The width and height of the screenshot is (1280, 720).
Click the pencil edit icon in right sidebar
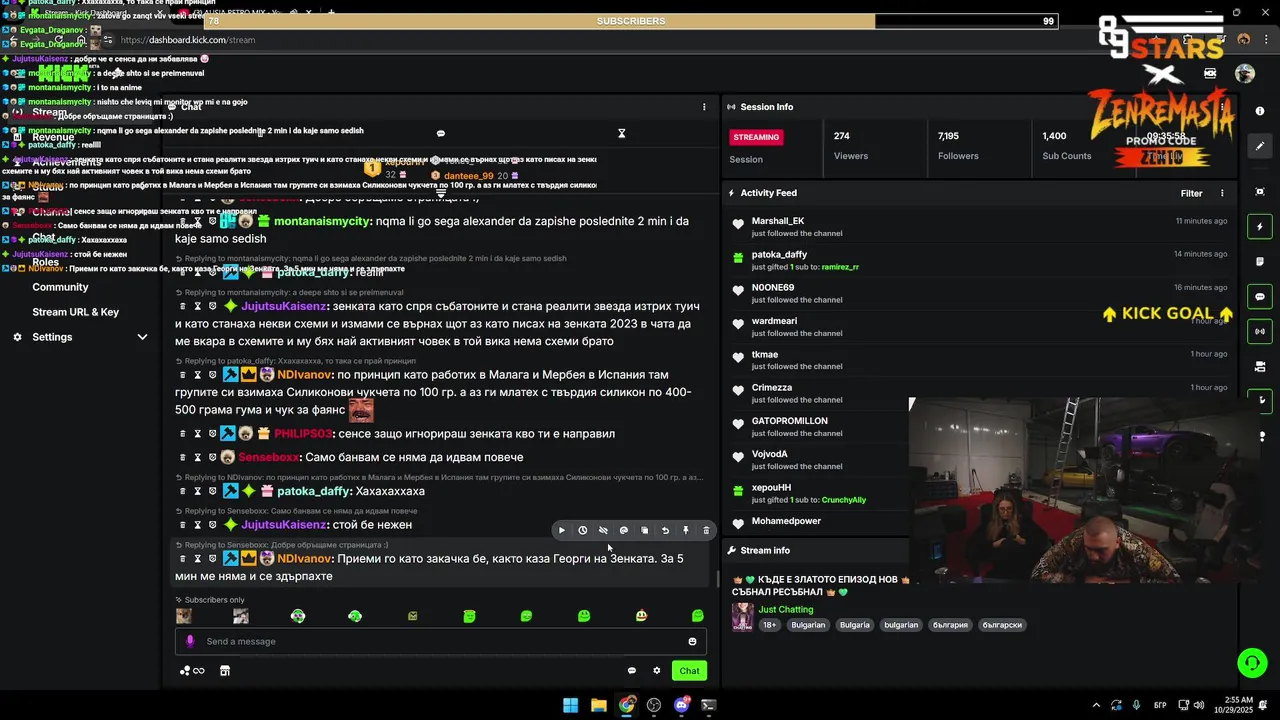[1260, 146]
